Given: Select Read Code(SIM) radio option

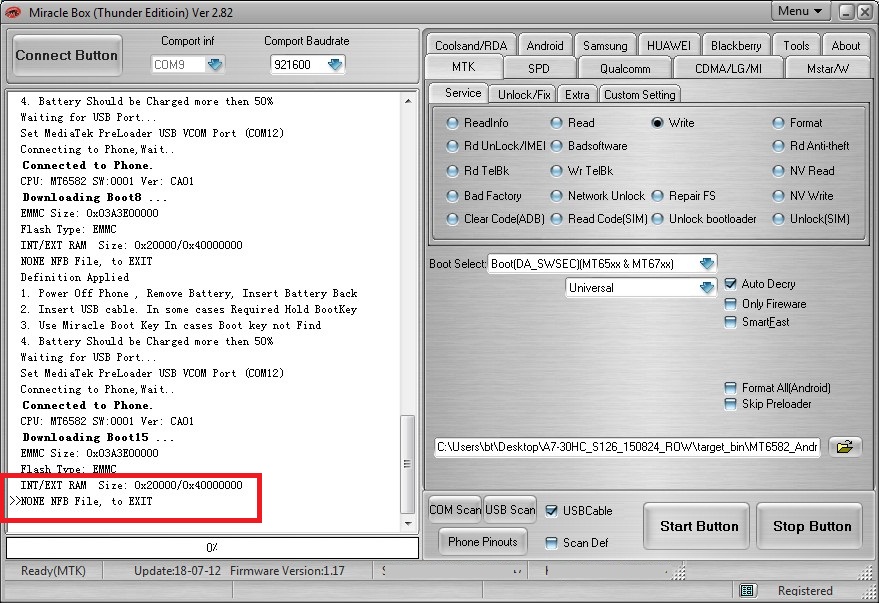Looking at the screenshot, I should 556,219.
